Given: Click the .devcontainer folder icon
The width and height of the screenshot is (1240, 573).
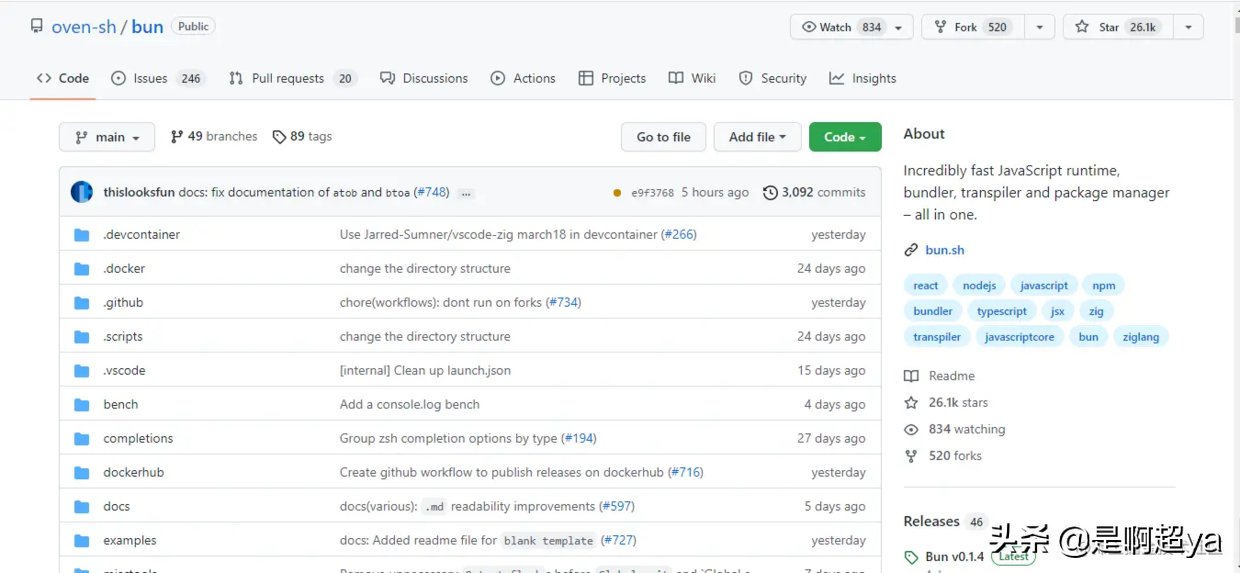Looking at the screenshot, I should click(82, 235).
